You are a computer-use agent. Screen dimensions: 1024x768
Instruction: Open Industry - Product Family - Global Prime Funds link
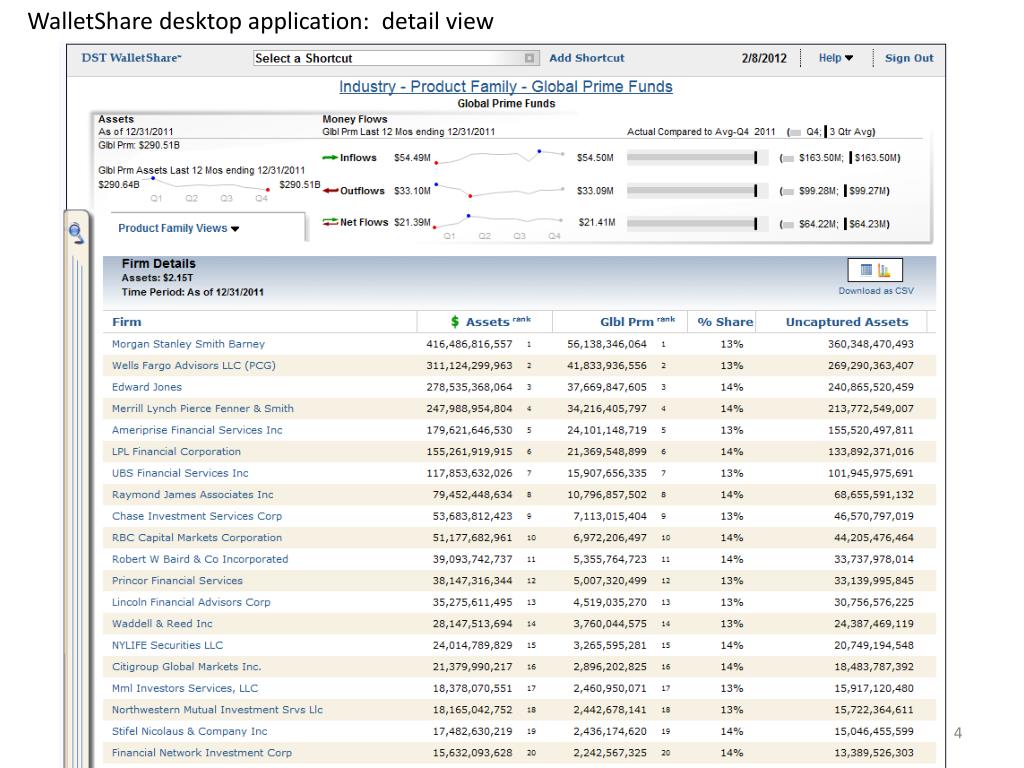[505, 87]
